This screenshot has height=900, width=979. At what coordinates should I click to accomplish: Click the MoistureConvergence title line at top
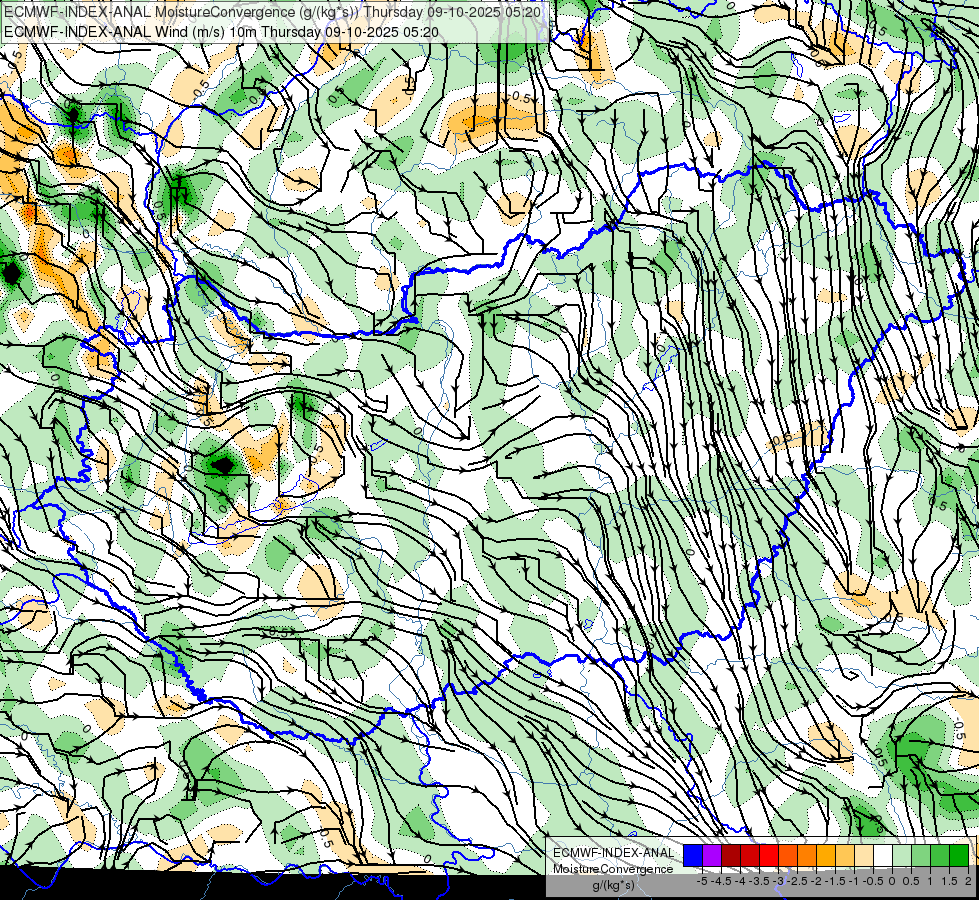(x=272, y=12)
